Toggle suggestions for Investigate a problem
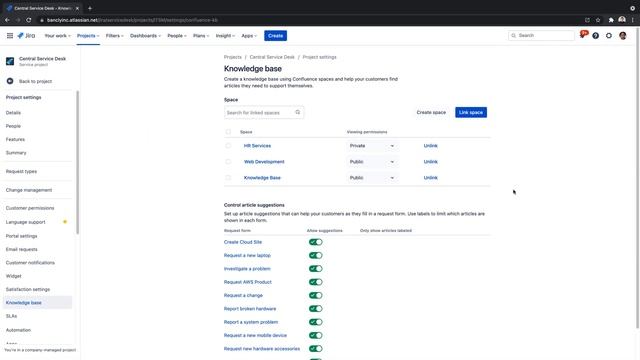Image resolution: width=640 pixels, height=360 pixels. [x=316, y=269]
